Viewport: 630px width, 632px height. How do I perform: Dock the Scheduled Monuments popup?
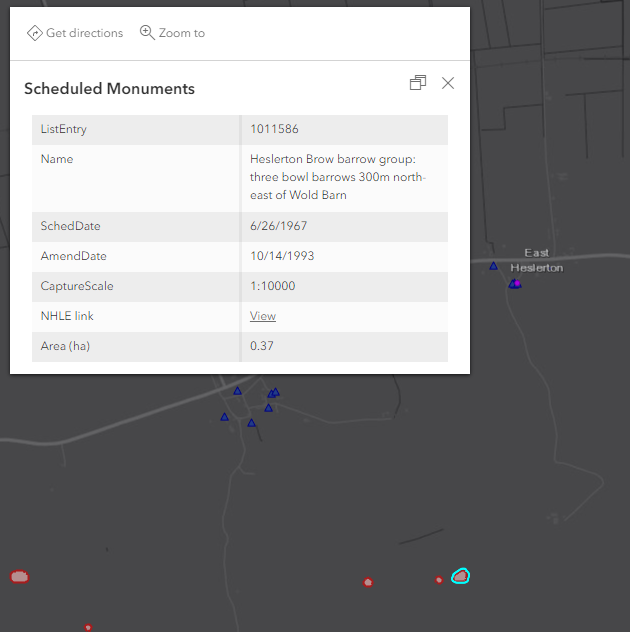[418, 83]
